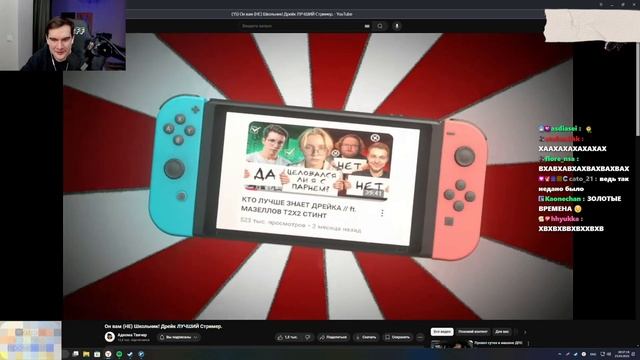The height and width of the screenshot is (360, 640).
Task: Open the recommended video thumbnail in sidebar
Action: (451, 344)
